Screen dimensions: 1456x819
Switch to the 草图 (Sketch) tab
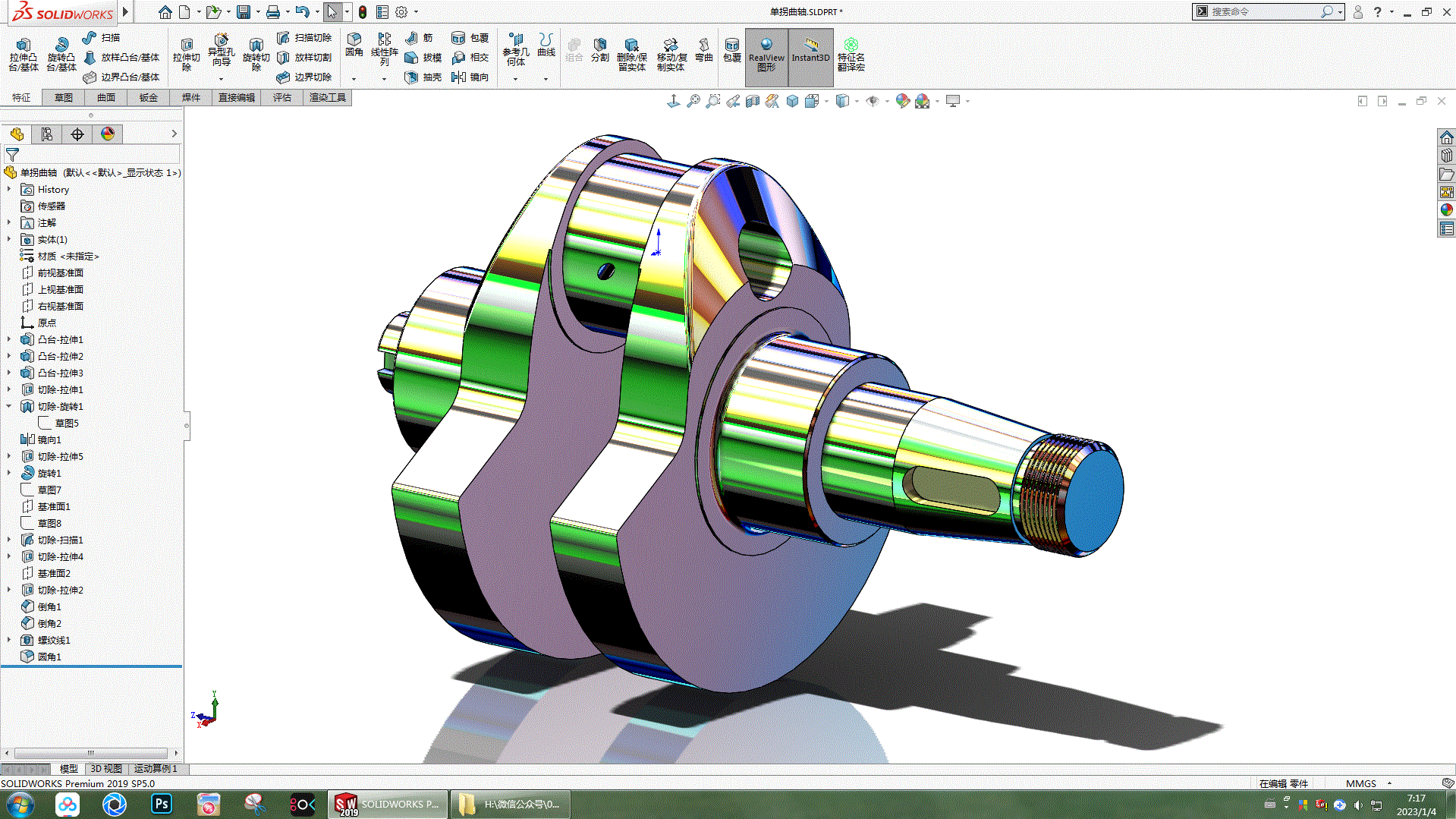(x=64, y=98)
